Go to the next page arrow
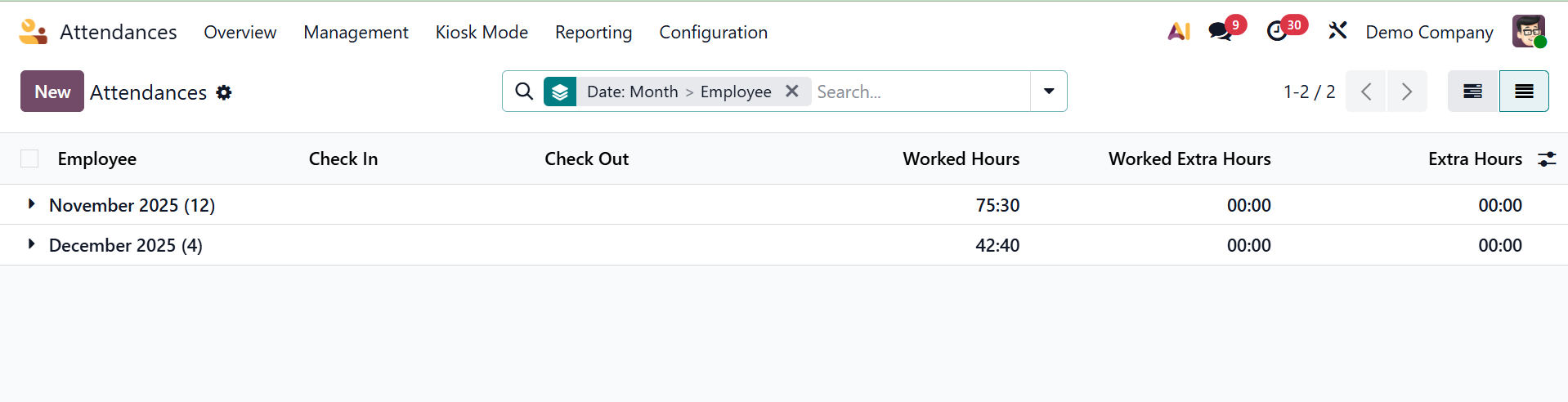The width and height of the screenshot is (1568, 402). [x=1407, y=92]
